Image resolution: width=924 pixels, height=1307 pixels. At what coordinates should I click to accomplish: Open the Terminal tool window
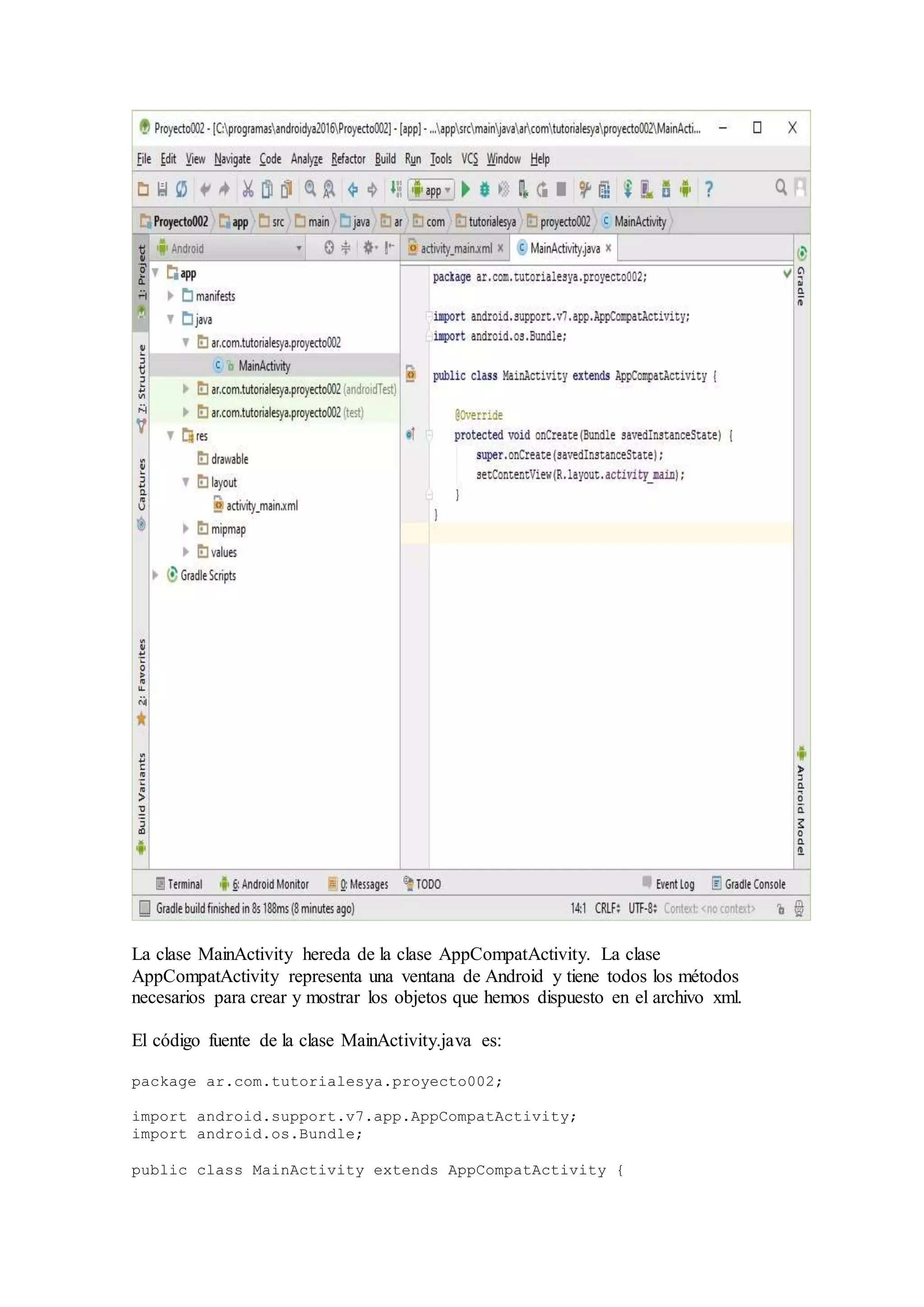point(179,884)
